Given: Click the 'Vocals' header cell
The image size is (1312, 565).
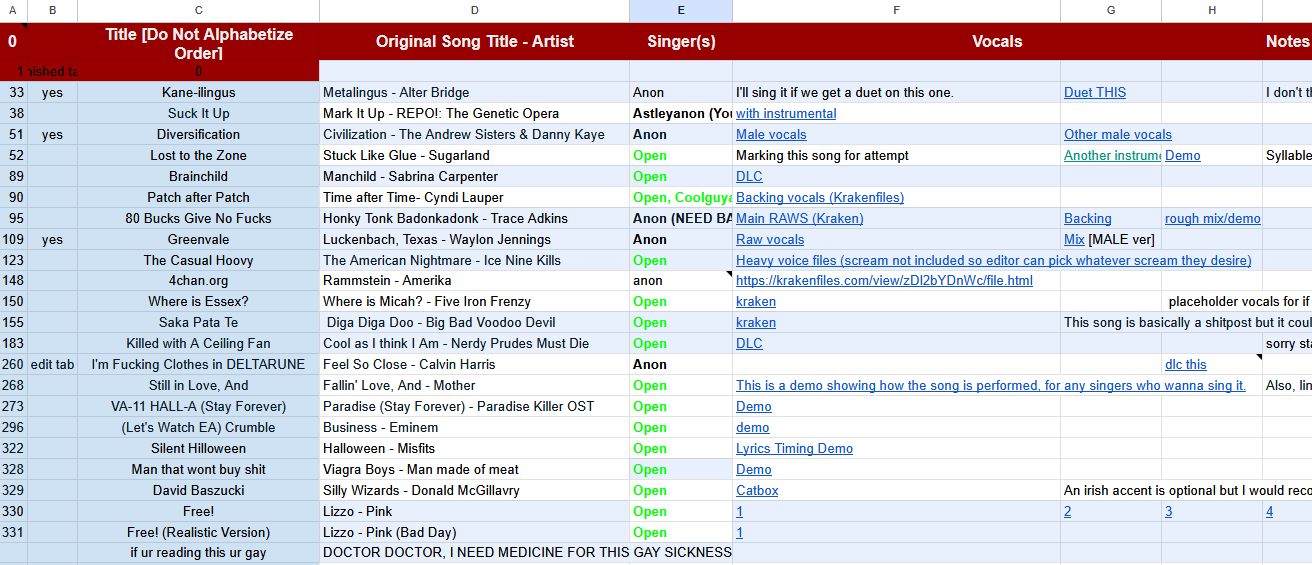Looking at the screenshot, I should point(997,41).
